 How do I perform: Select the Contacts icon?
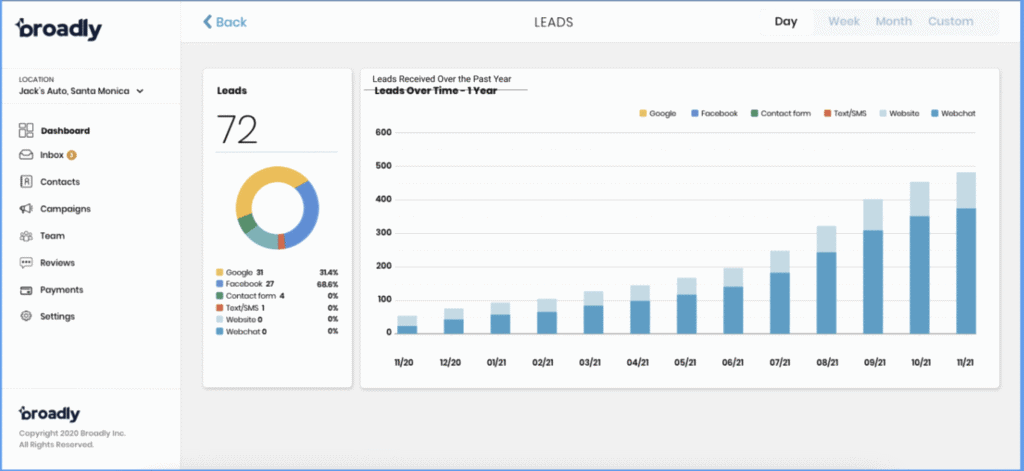click(x=26, y=182)
